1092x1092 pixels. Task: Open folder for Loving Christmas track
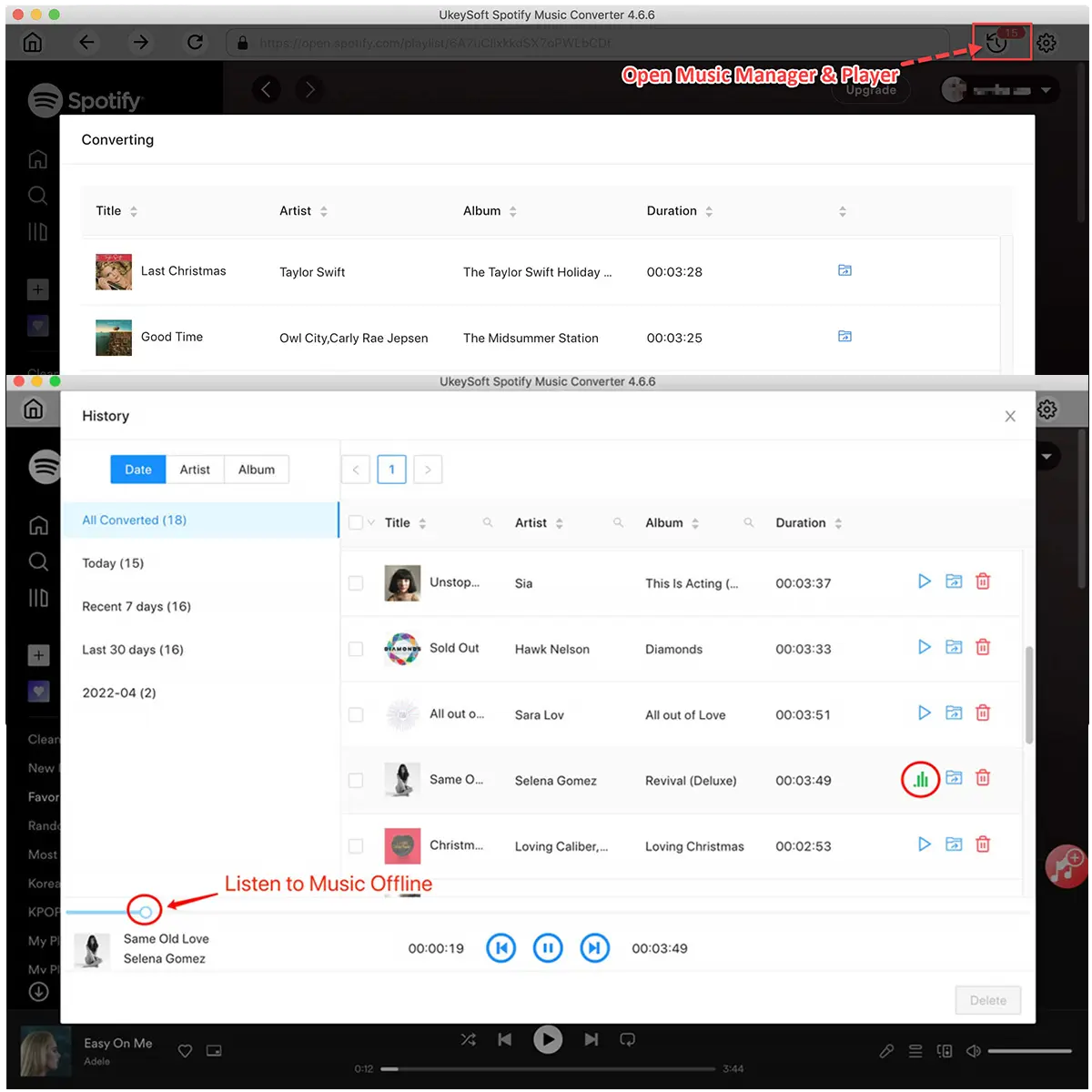coord(954,844)
